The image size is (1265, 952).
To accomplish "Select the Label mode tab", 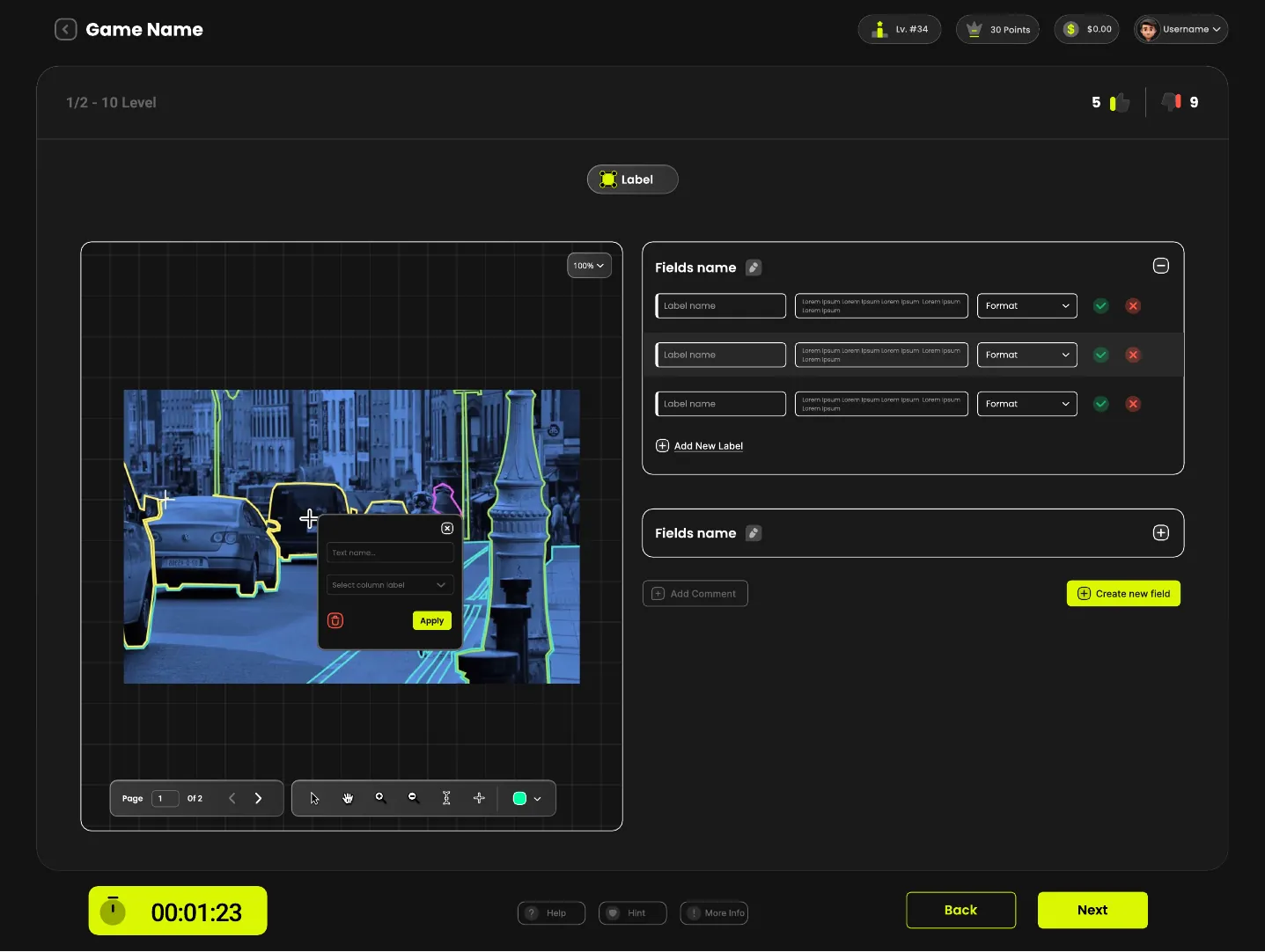I will tap(633, 179).
